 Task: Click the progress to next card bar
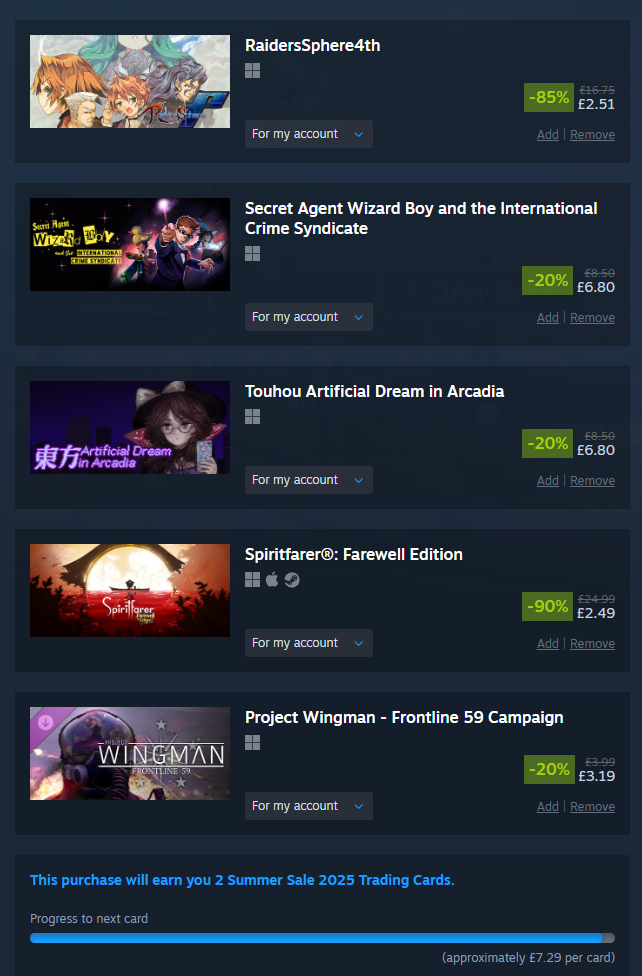tap(323, 938)
